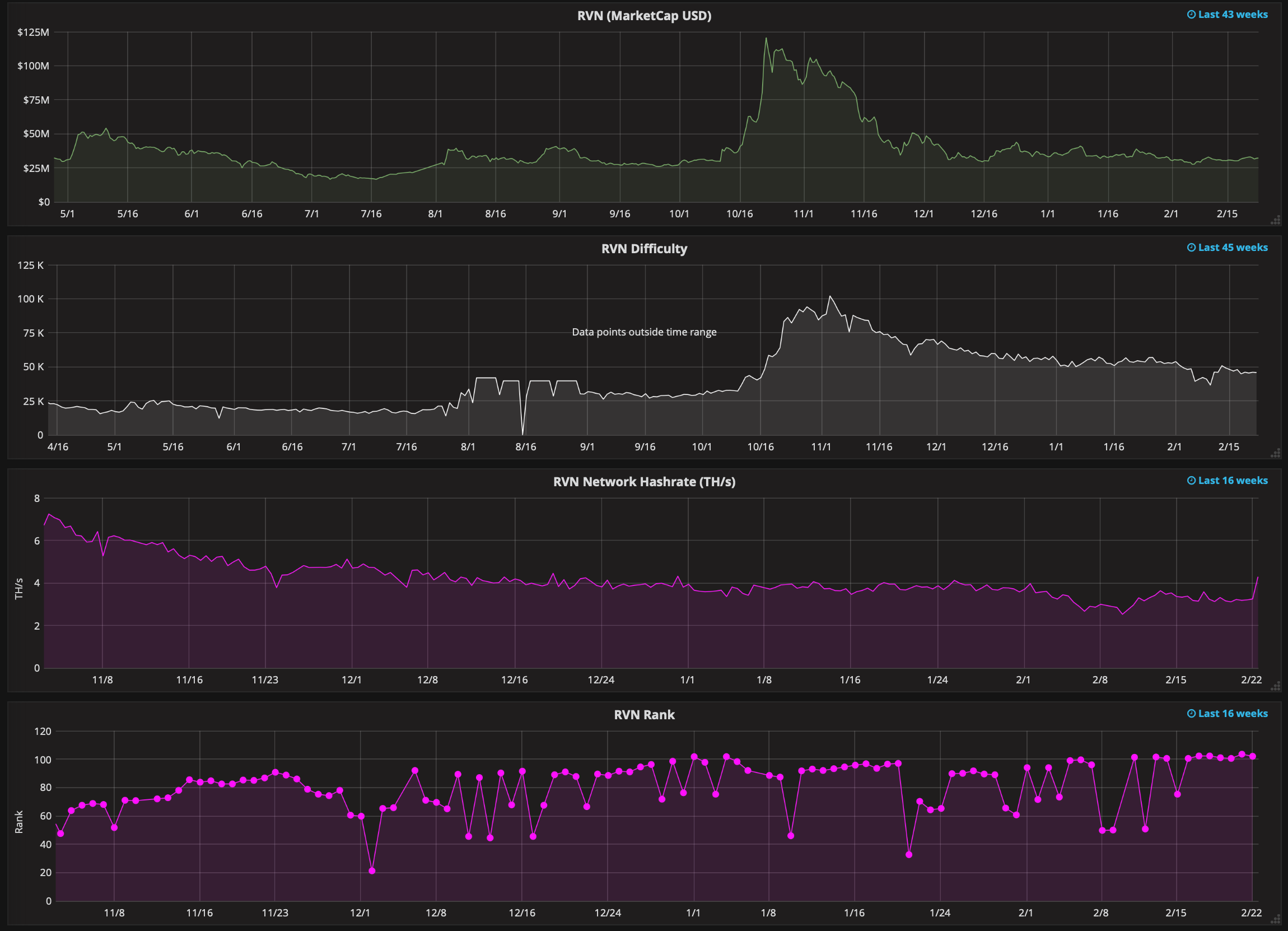The height and width of the screenshot is (931, 1288).
Task: Click the Difficulty peak just after 11/1
Action: pyautogui.click(x=830, y=296)
